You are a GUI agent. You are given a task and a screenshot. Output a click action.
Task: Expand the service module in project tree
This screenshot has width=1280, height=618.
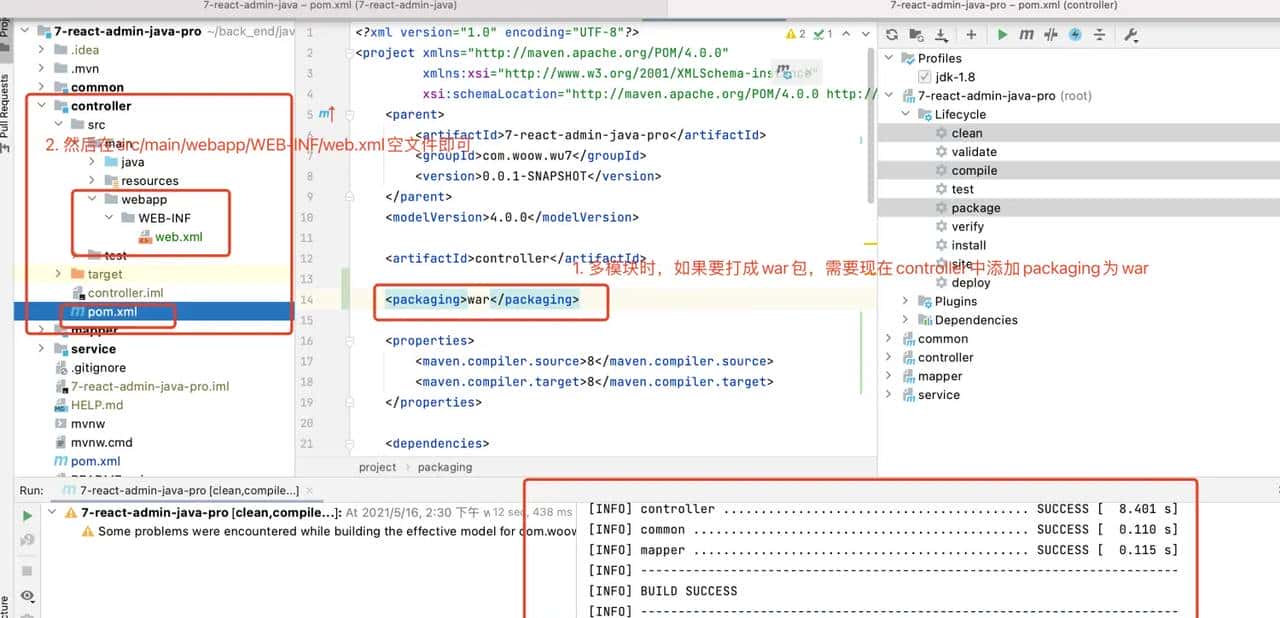40,348
